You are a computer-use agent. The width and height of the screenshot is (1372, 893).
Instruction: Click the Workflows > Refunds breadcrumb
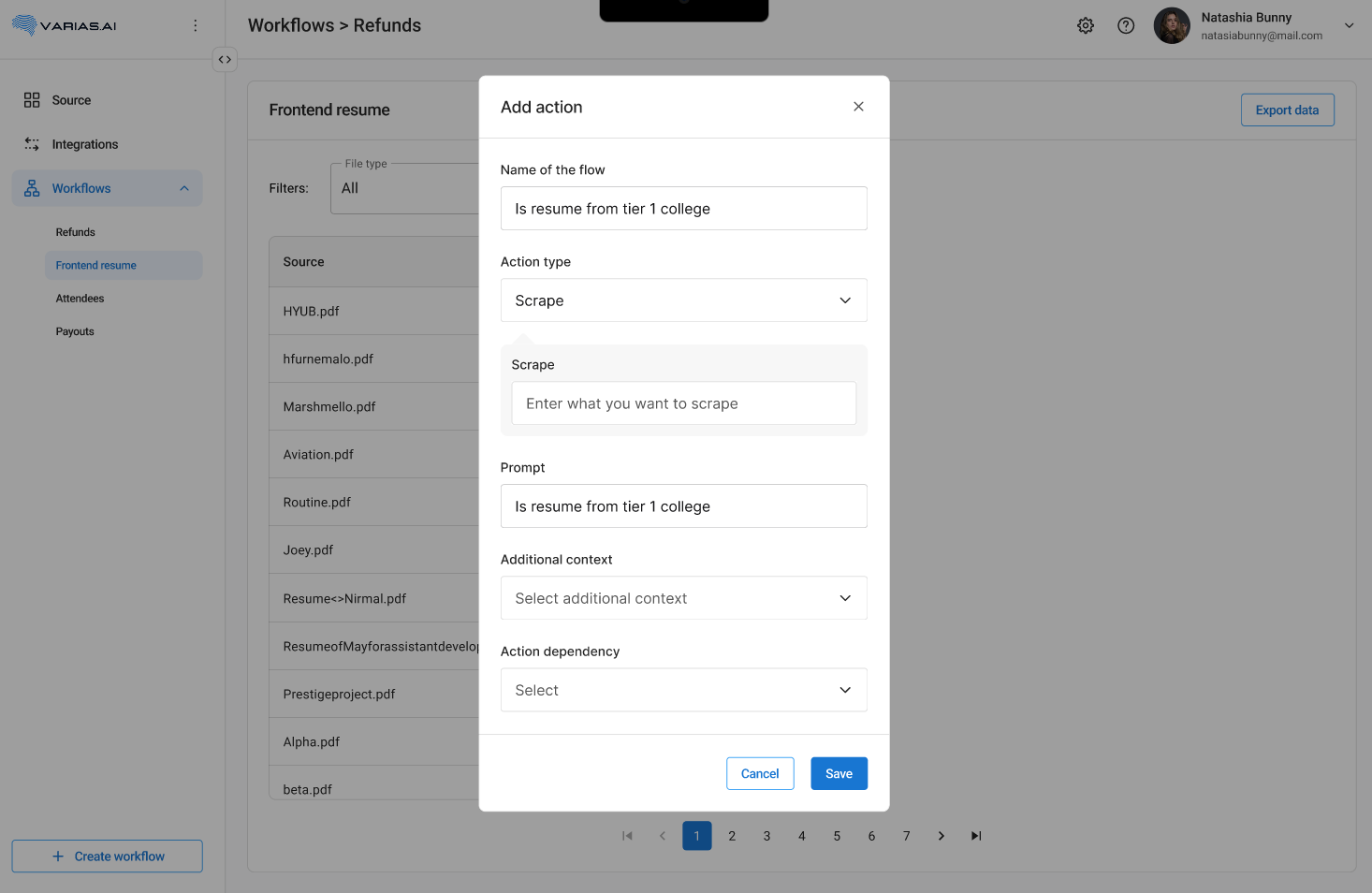point(334,25)
